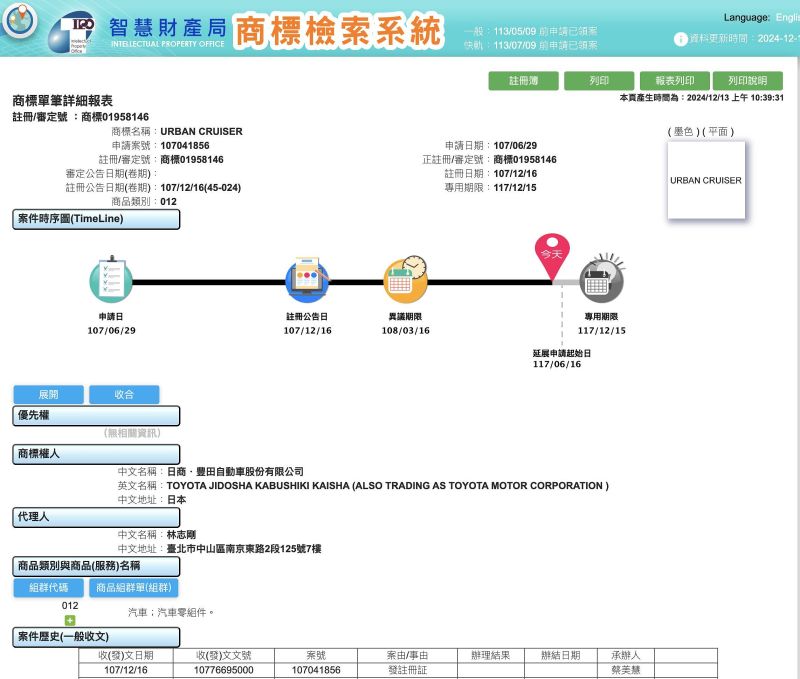Click the 智慧財產局 office name text
The image size is (800, 679).
tap(168, 28)
